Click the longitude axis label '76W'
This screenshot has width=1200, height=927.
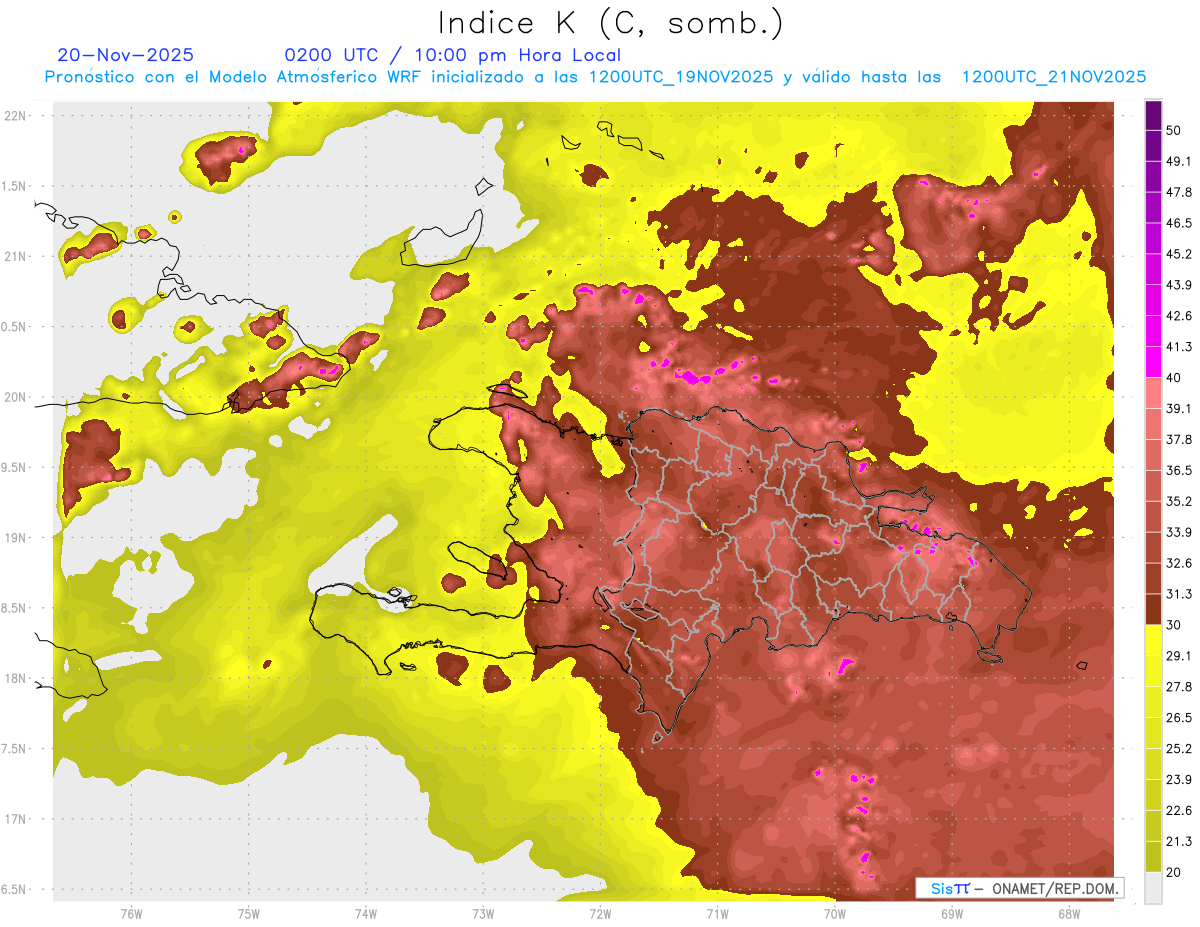(131, 914)
